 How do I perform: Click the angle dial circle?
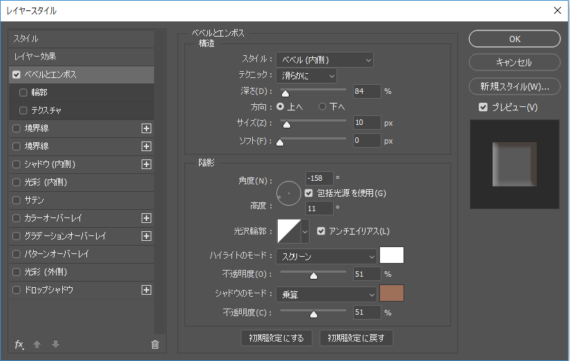288,193
